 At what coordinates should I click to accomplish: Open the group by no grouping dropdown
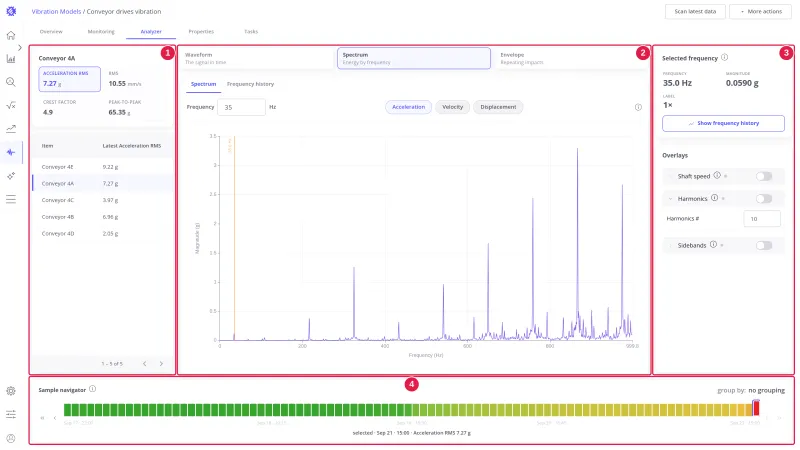[766, 390]
